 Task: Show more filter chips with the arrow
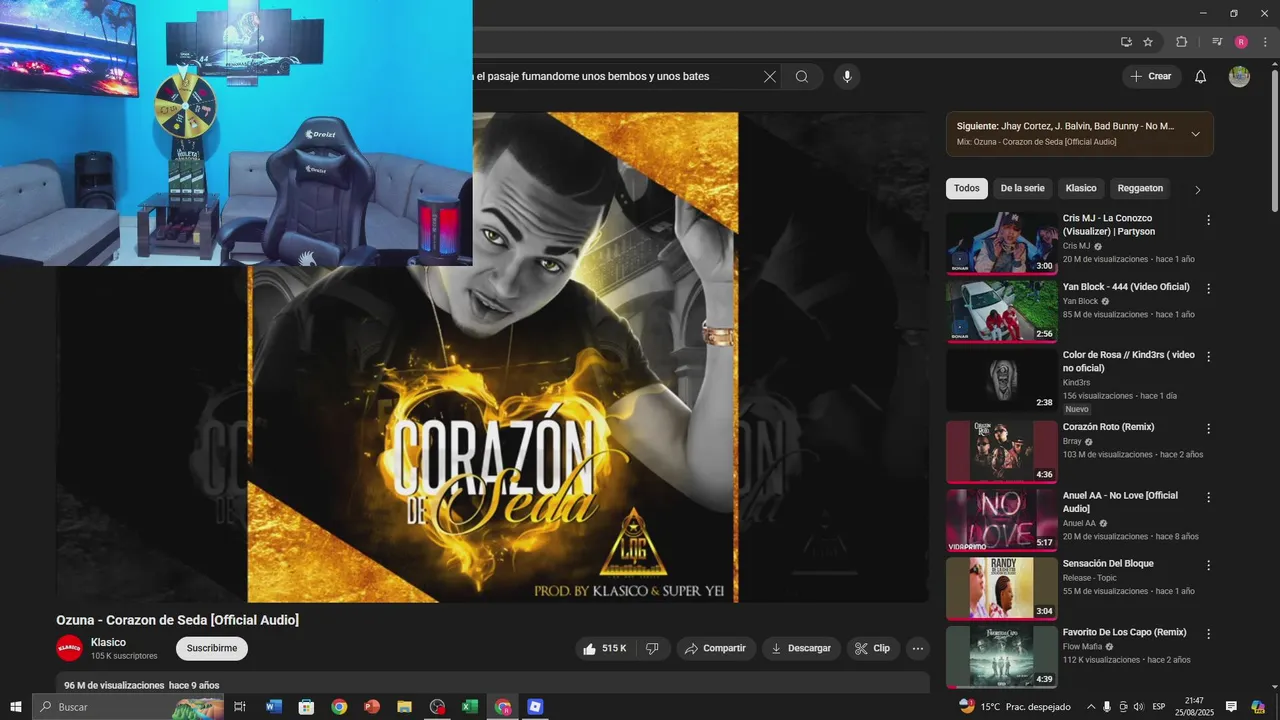tap(1197, 190)
